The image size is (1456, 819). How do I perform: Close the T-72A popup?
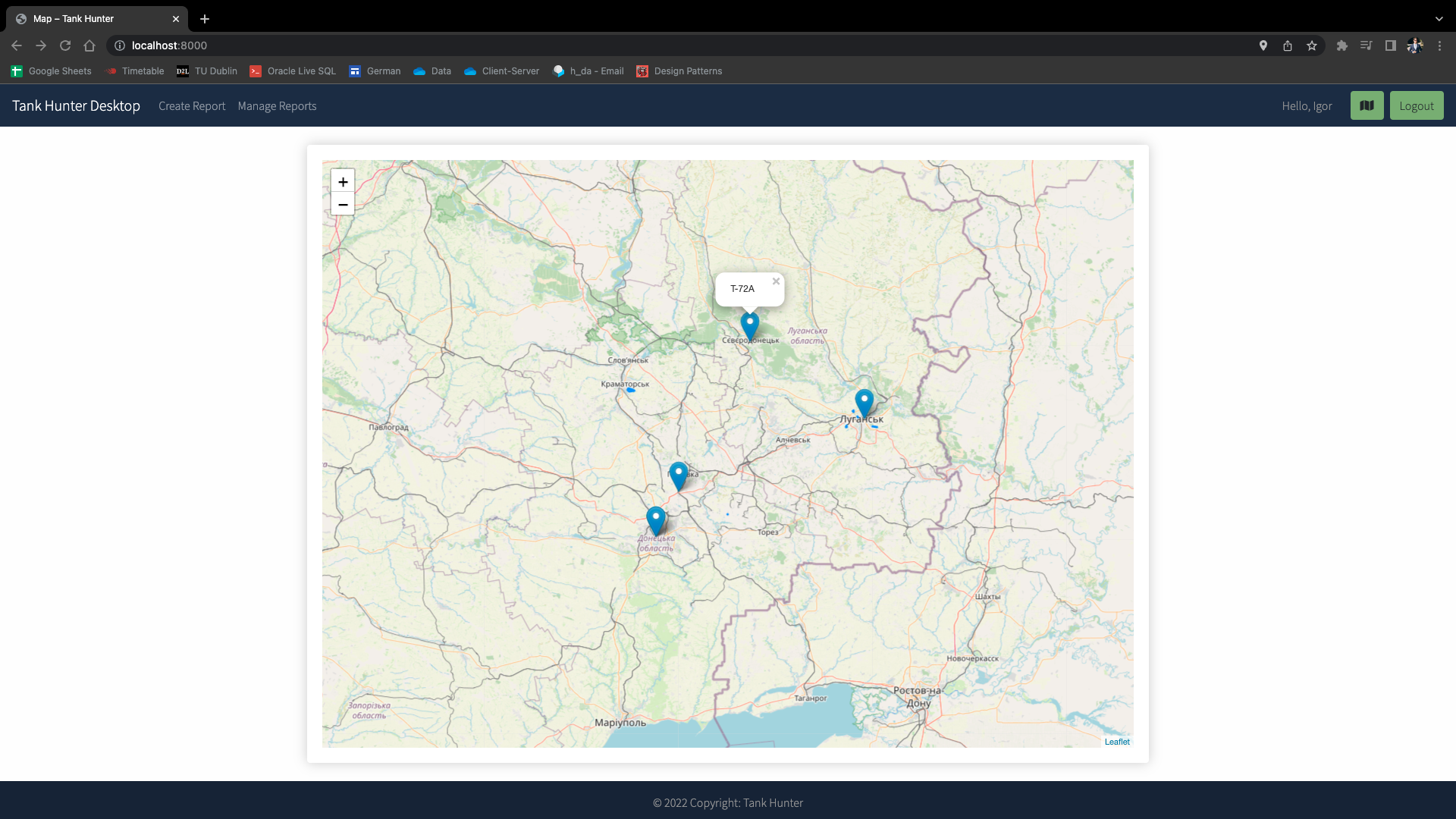pos(776,281)
